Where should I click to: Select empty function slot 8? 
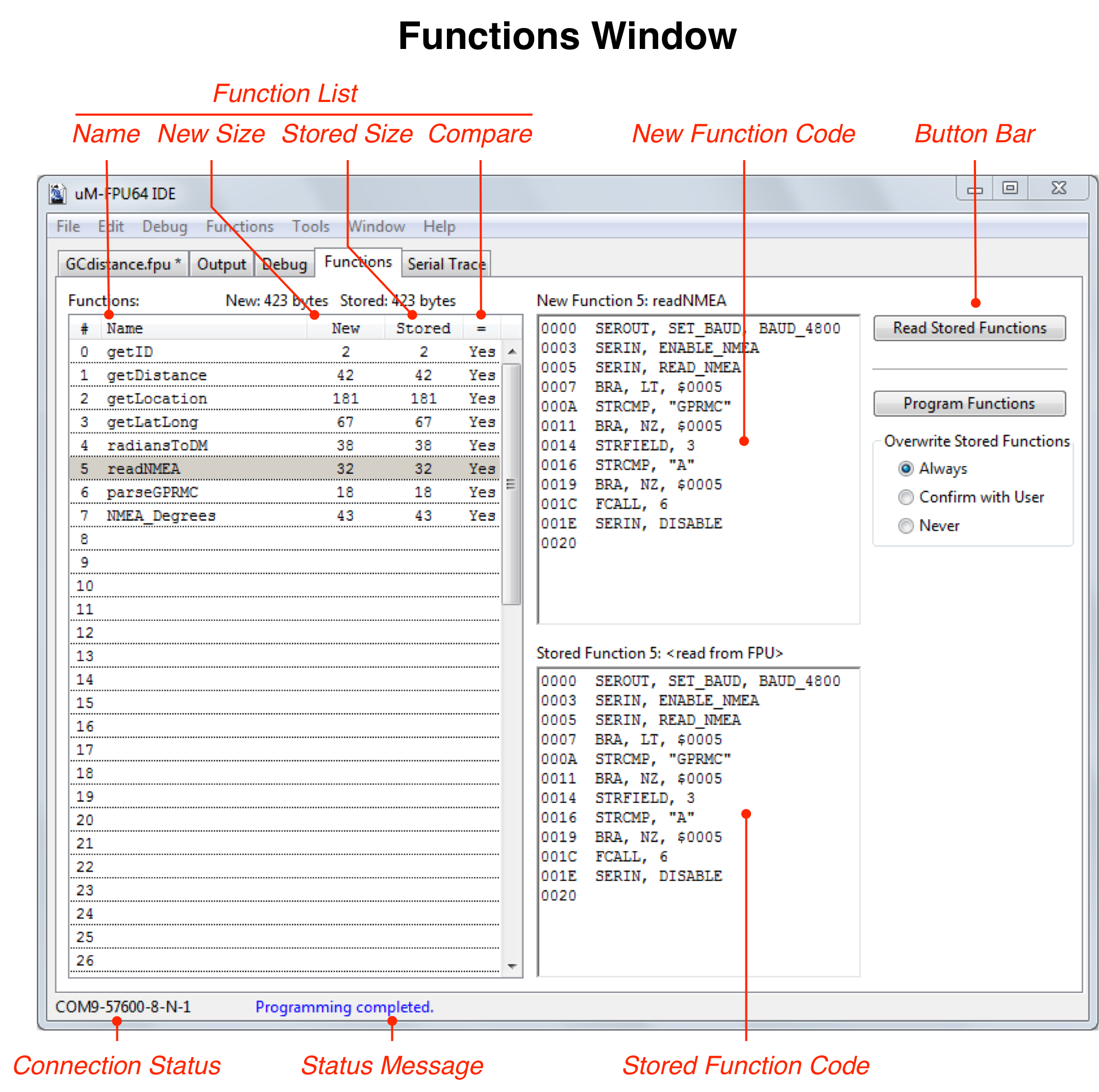[x=284, y=539]
